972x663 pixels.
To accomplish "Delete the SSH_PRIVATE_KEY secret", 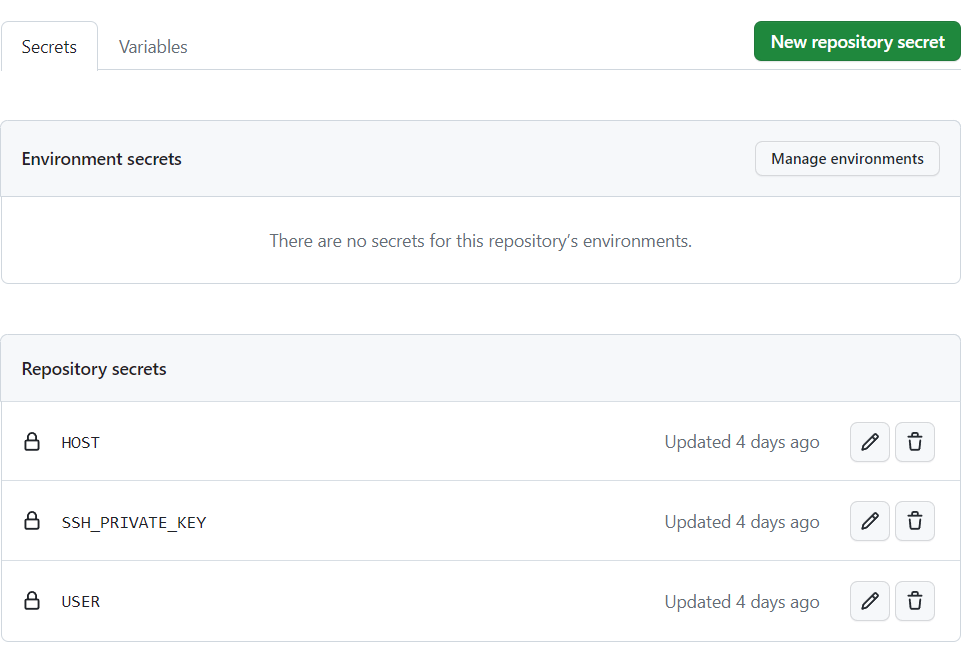I will (914, 521).
